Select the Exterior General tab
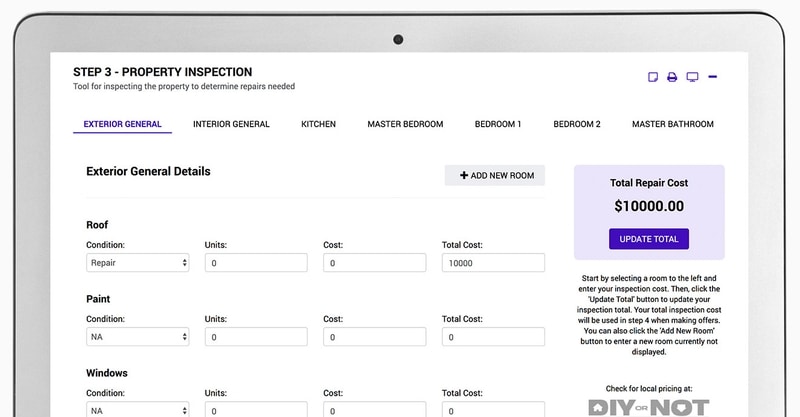The image size is (800, 417). click(x=122, y=124)
